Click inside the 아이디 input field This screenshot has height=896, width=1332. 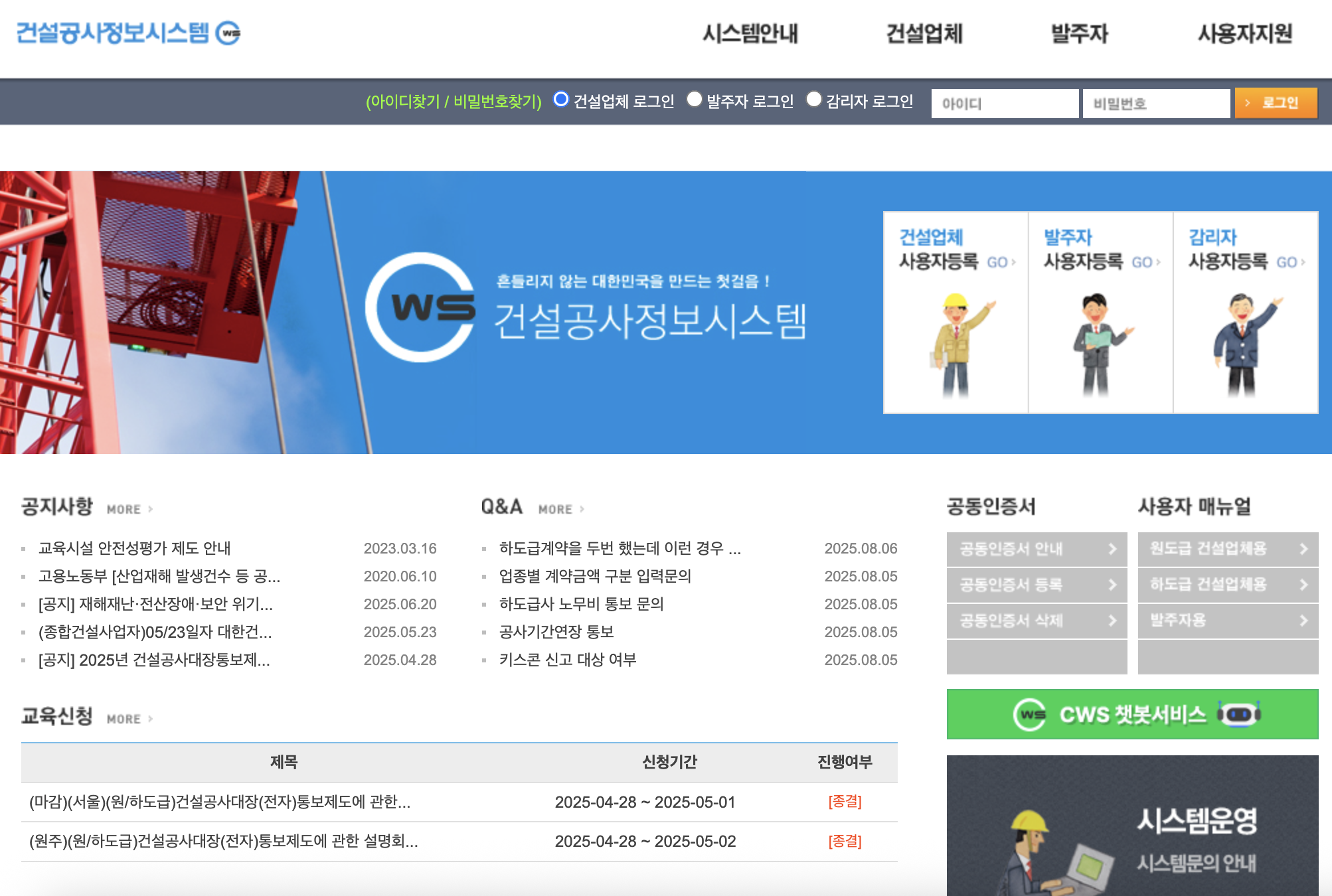tap(1005, 103)
